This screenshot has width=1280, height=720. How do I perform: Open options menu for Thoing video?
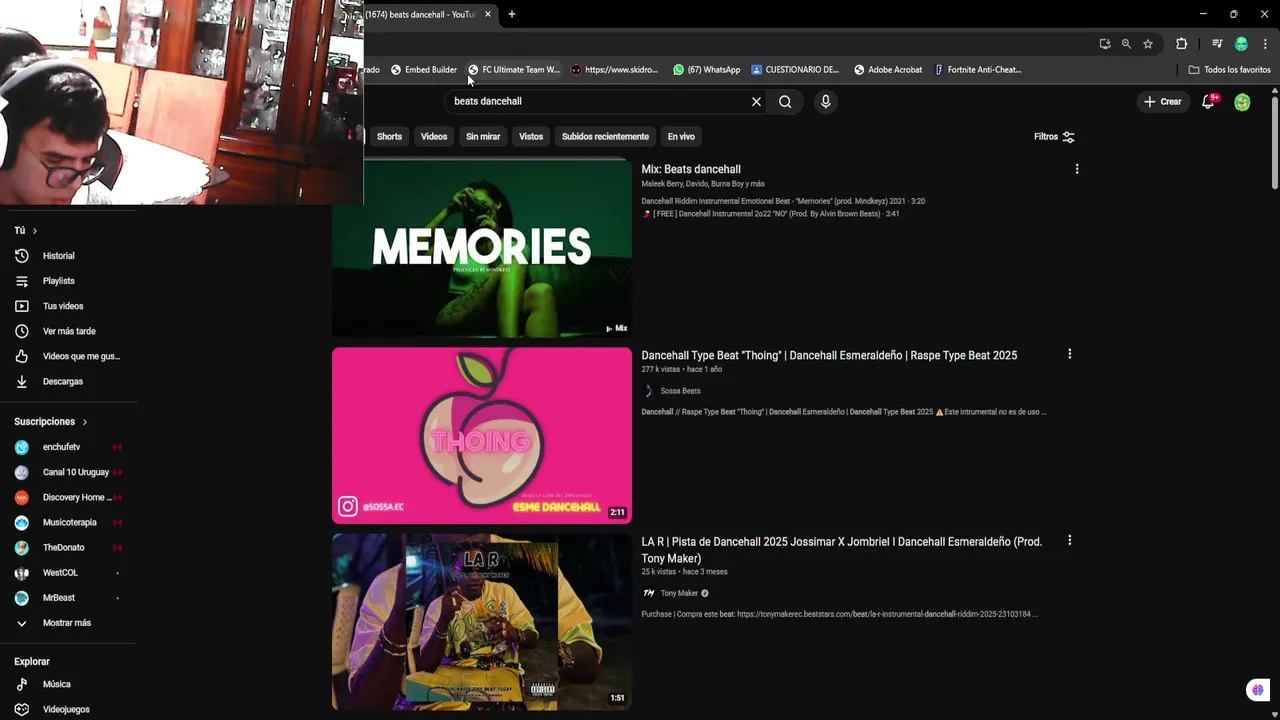pos(1069,354)
